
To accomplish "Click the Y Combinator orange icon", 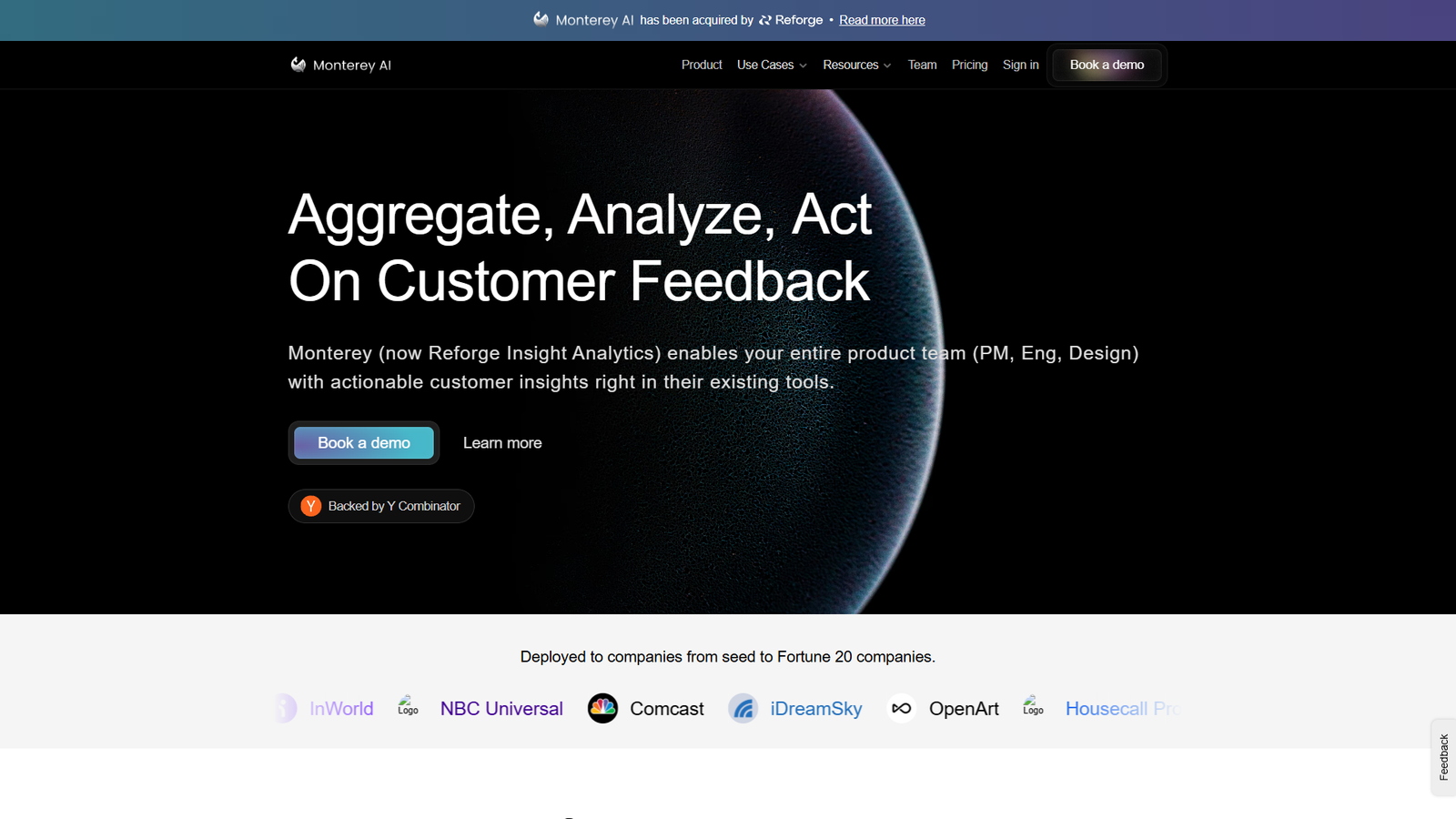I will point(311,506).
